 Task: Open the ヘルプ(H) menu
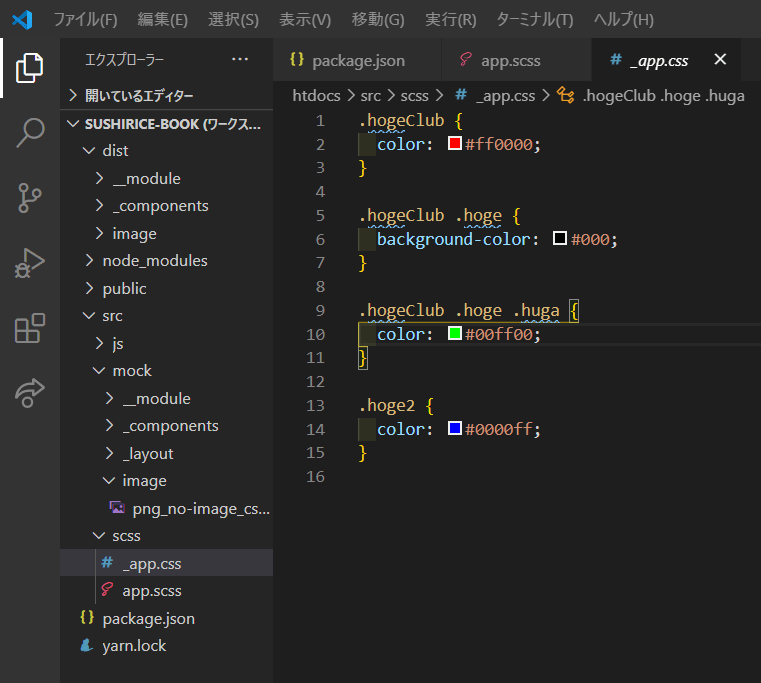click(x=624, y=20)
